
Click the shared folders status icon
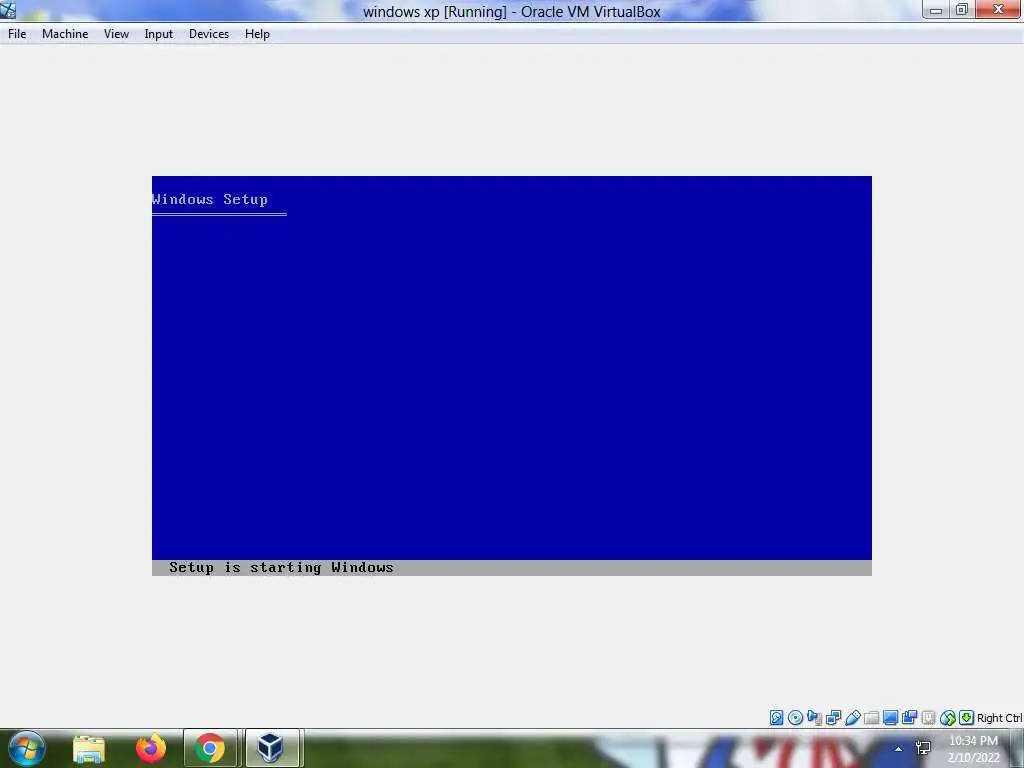[x=871, y=718]
